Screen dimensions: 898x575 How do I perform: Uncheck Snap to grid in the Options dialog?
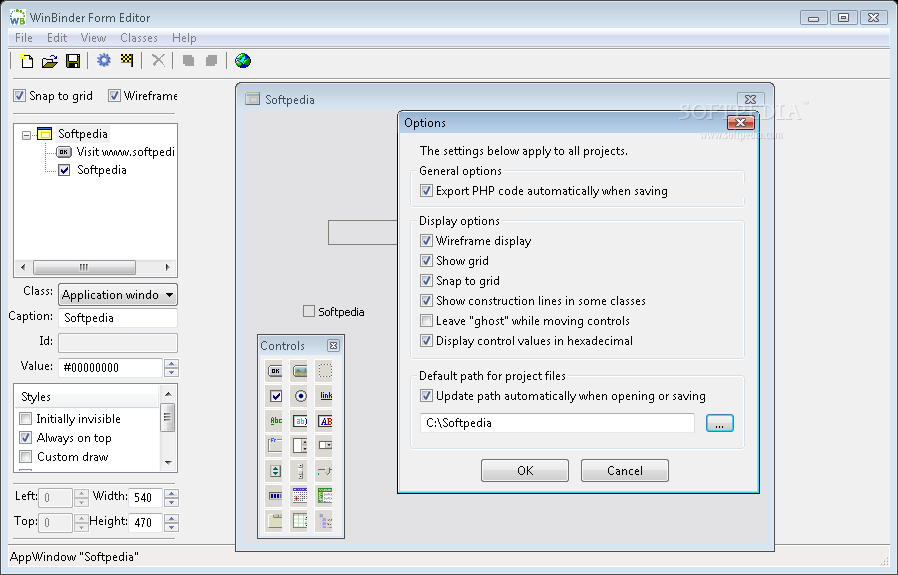click(x=426, y=281)
